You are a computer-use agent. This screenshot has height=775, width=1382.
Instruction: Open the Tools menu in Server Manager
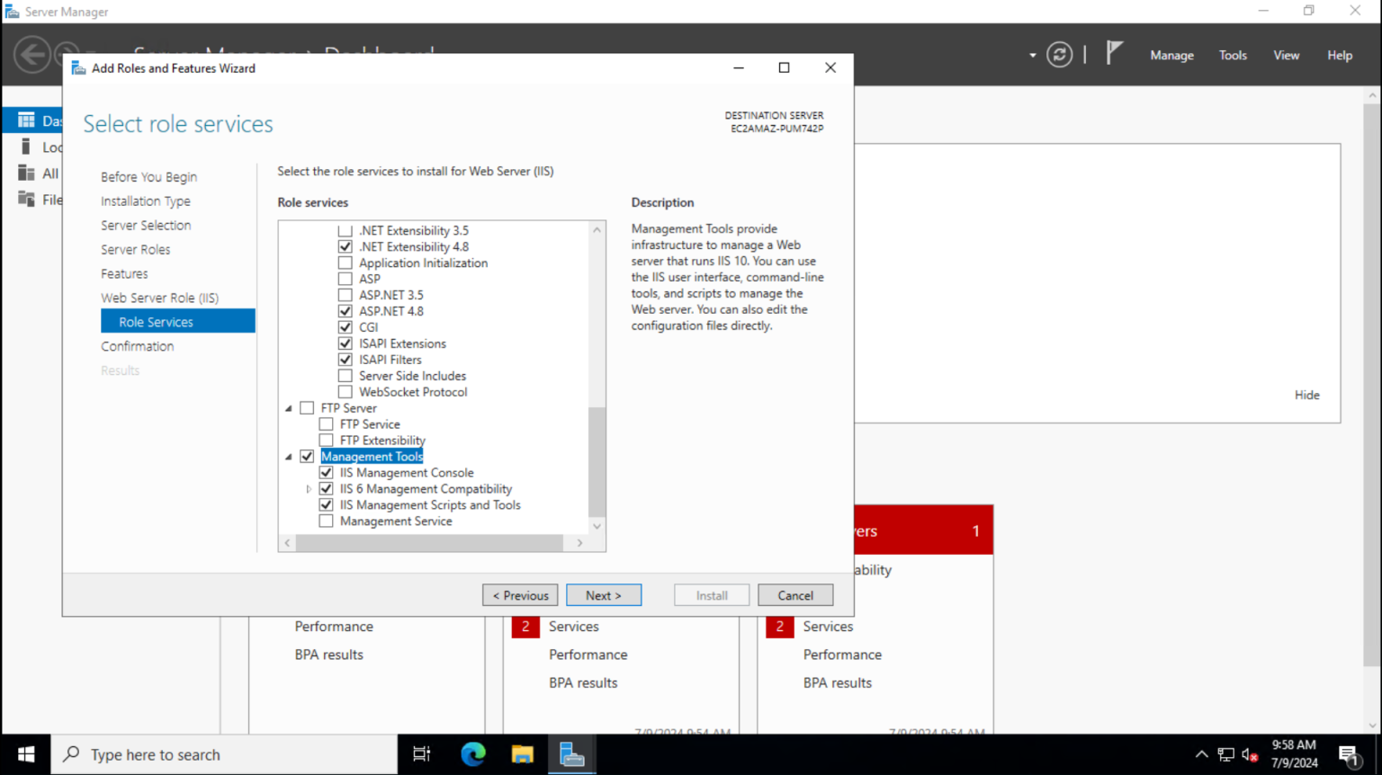pos(1232,55)
